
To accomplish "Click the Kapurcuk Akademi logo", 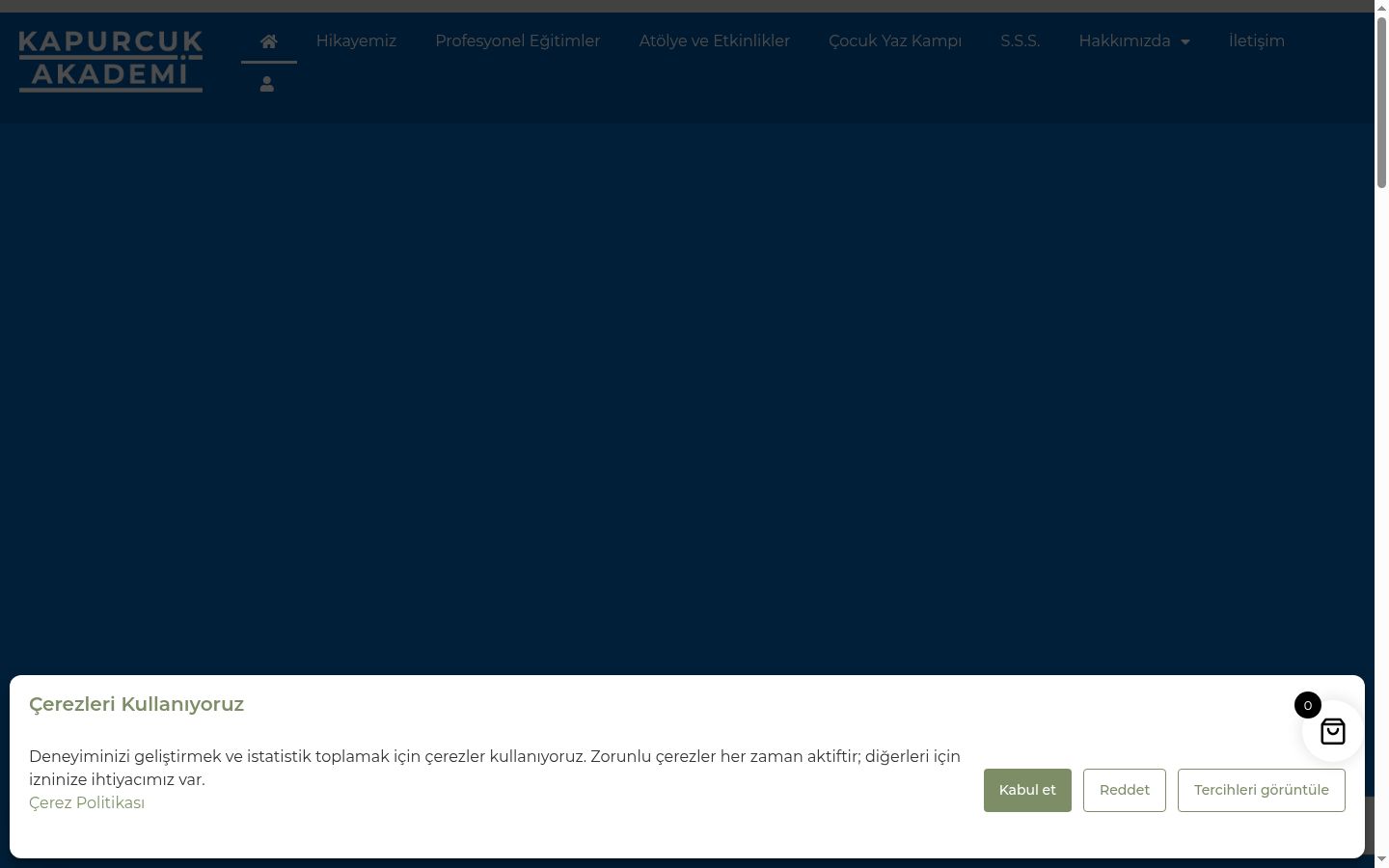I will tap(111, 61).
